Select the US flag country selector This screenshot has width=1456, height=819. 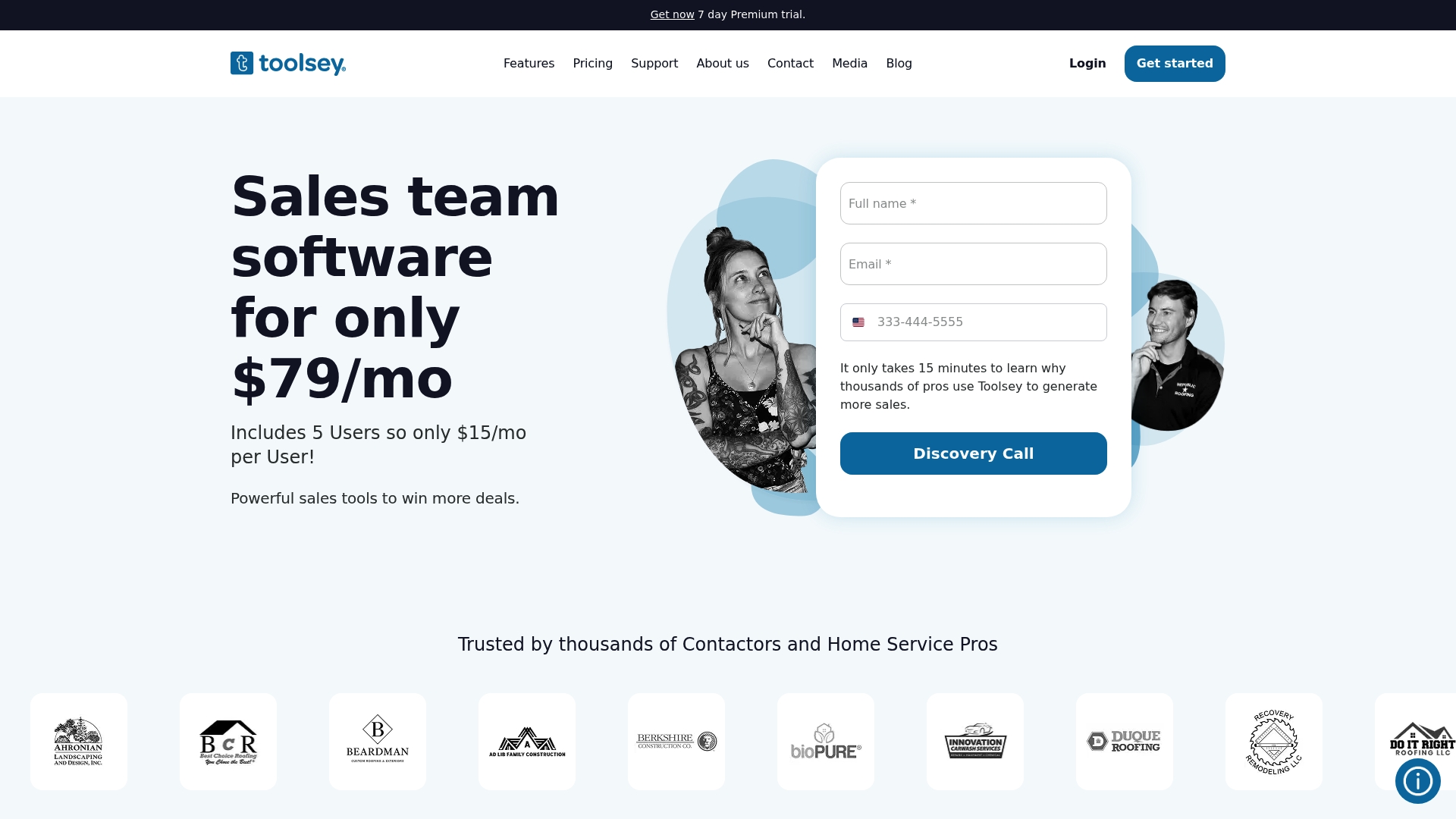(x=858, y=322)
